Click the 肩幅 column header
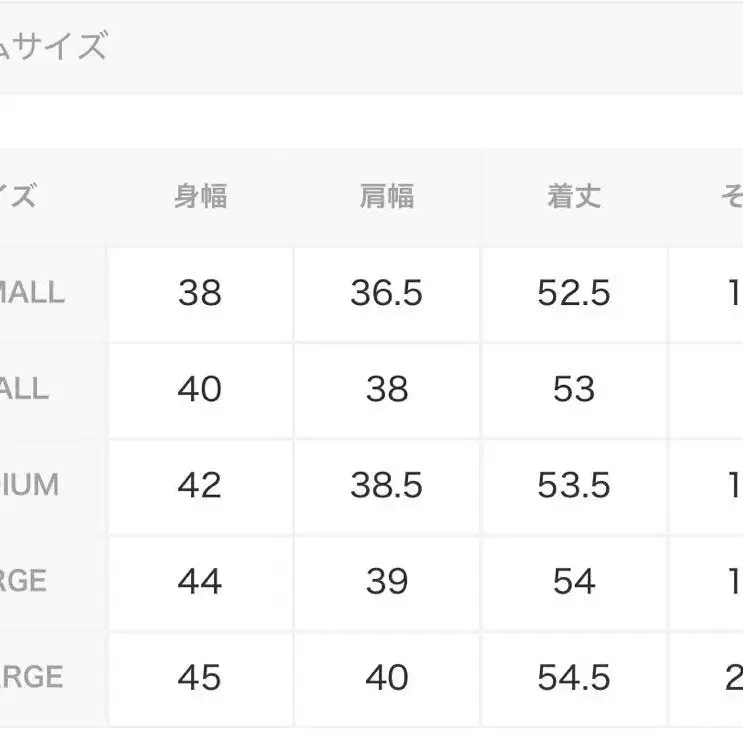The height and width of the screenshot is (743, 743). pyautogui.click(x=387, y=197)
